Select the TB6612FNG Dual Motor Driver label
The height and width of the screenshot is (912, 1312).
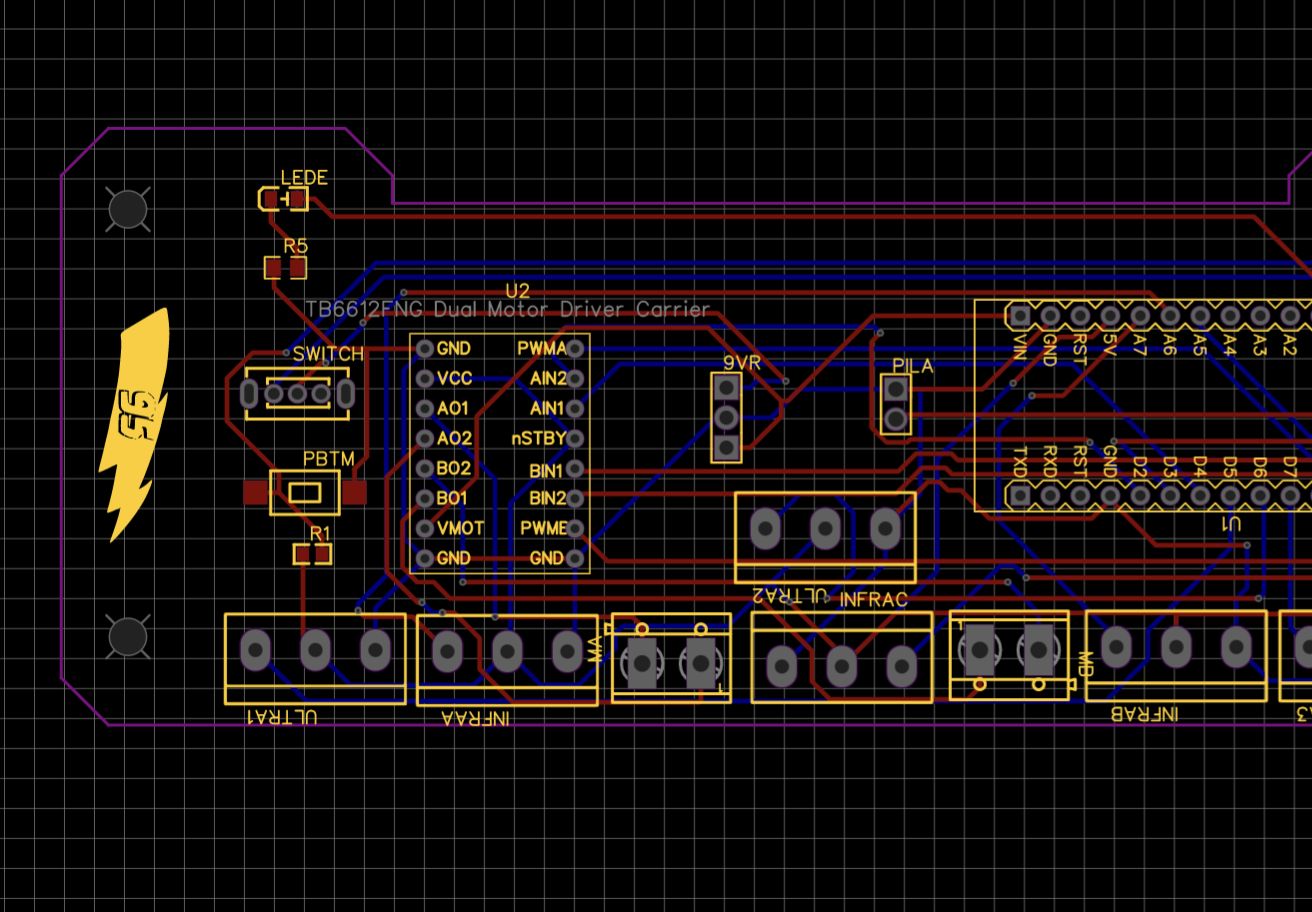tap(508, 310)
